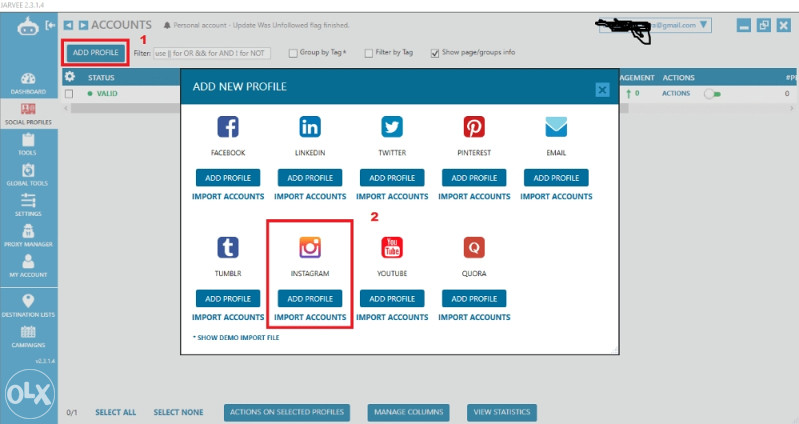The width and height of the screenshot is (799, 424).
Task: Add a Facebook profile
Action: click(228, 178)
